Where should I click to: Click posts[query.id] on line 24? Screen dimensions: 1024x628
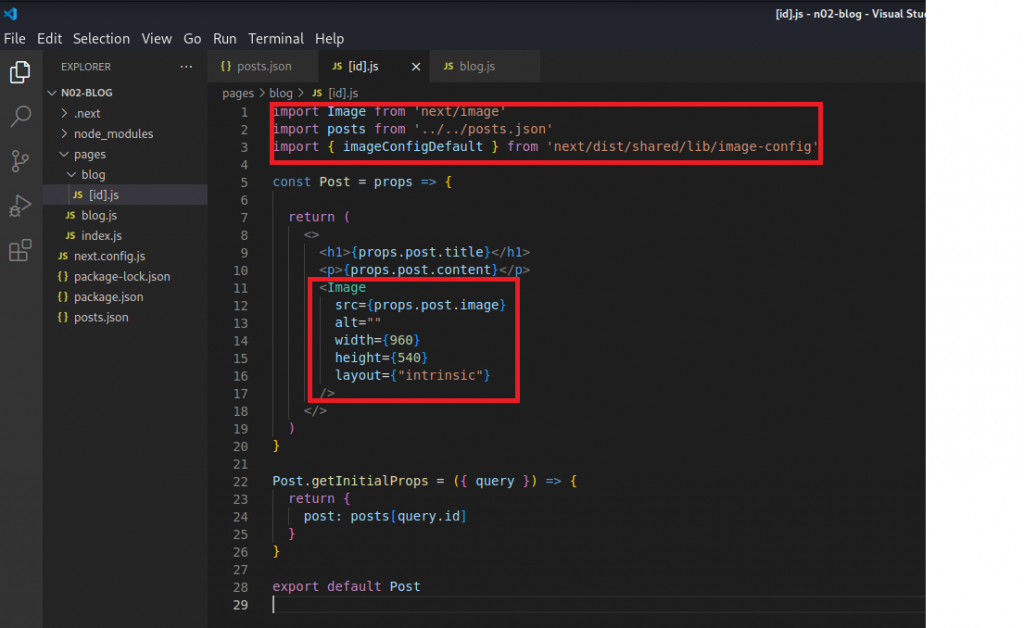(408, 516)
